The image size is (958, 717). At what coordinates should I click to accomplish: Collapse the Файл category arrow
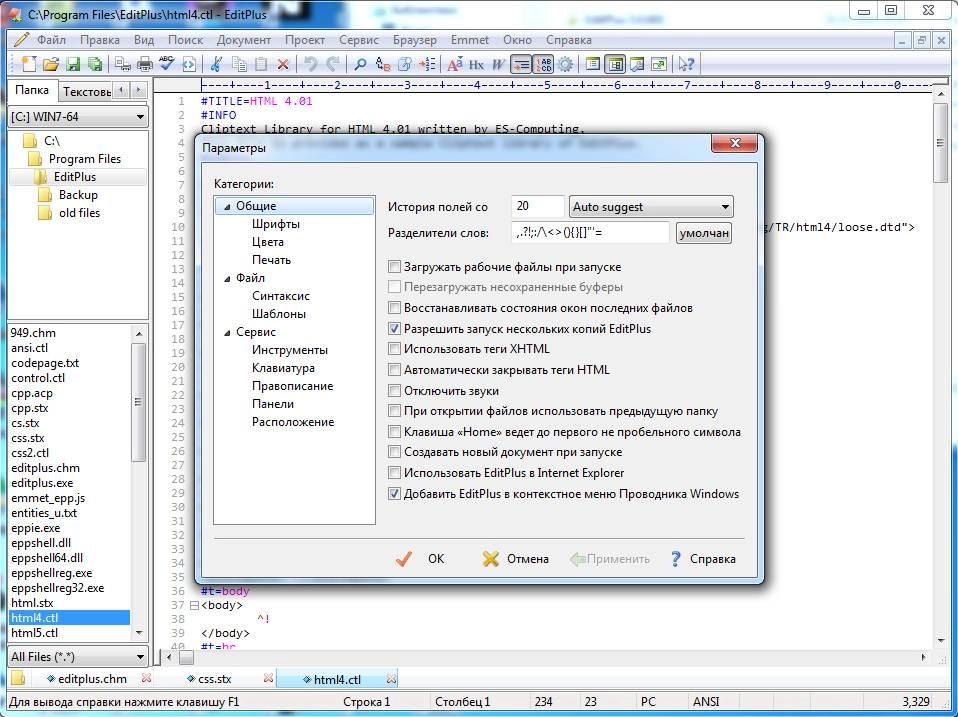click(227, 278)
